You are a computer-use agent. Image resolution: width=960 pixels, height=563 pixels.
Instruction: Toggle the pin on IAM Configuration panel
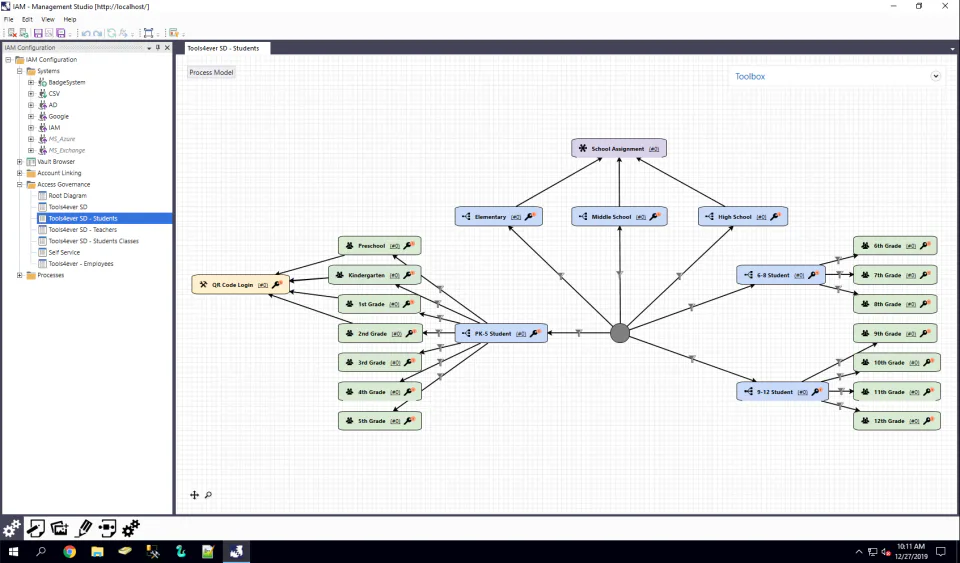pyautogui.click(x=158, y=47)
